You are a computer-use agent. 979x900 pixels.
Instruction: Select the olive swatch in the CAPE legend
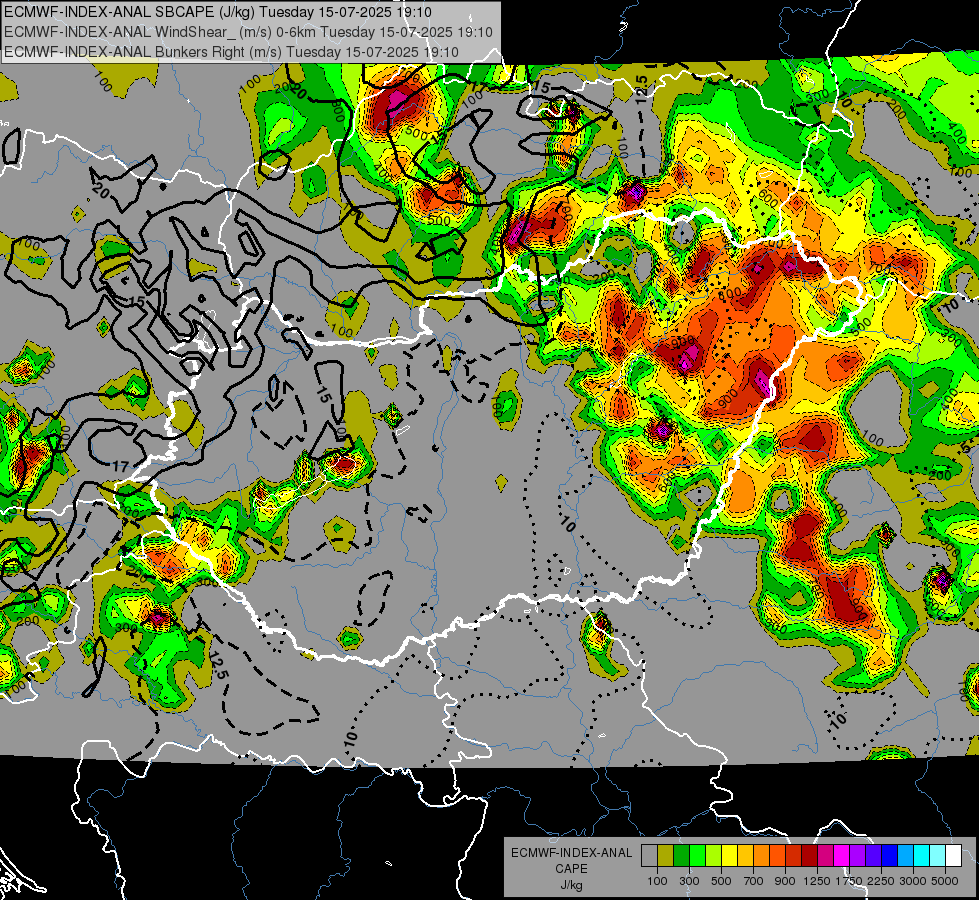click(666, 856)
